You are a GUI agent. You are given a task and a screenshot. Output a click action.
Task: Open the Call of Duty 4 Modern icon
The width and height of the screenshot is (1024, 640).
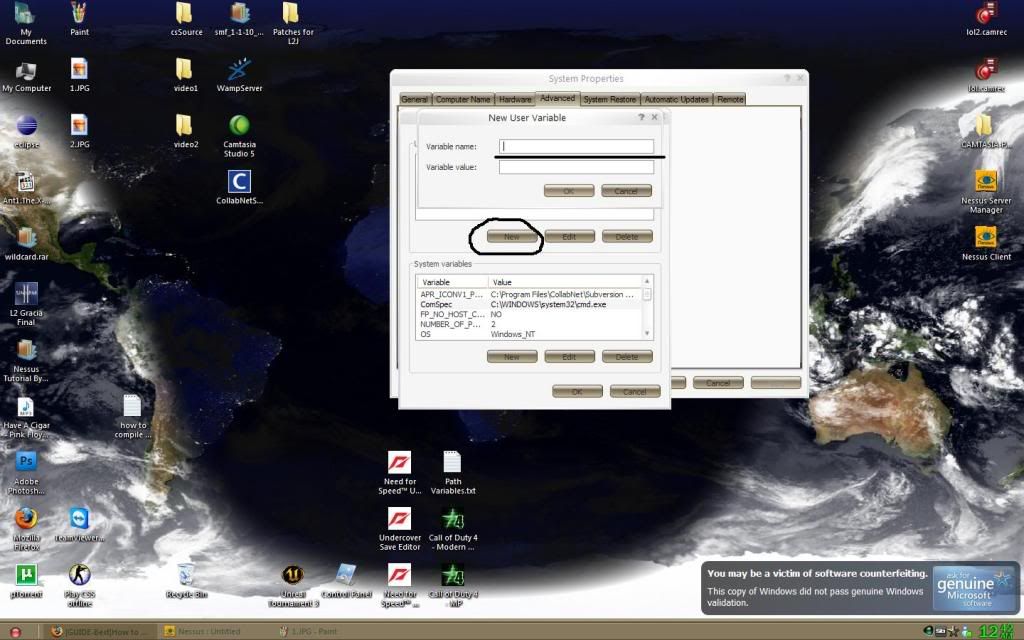coord(452,520)
